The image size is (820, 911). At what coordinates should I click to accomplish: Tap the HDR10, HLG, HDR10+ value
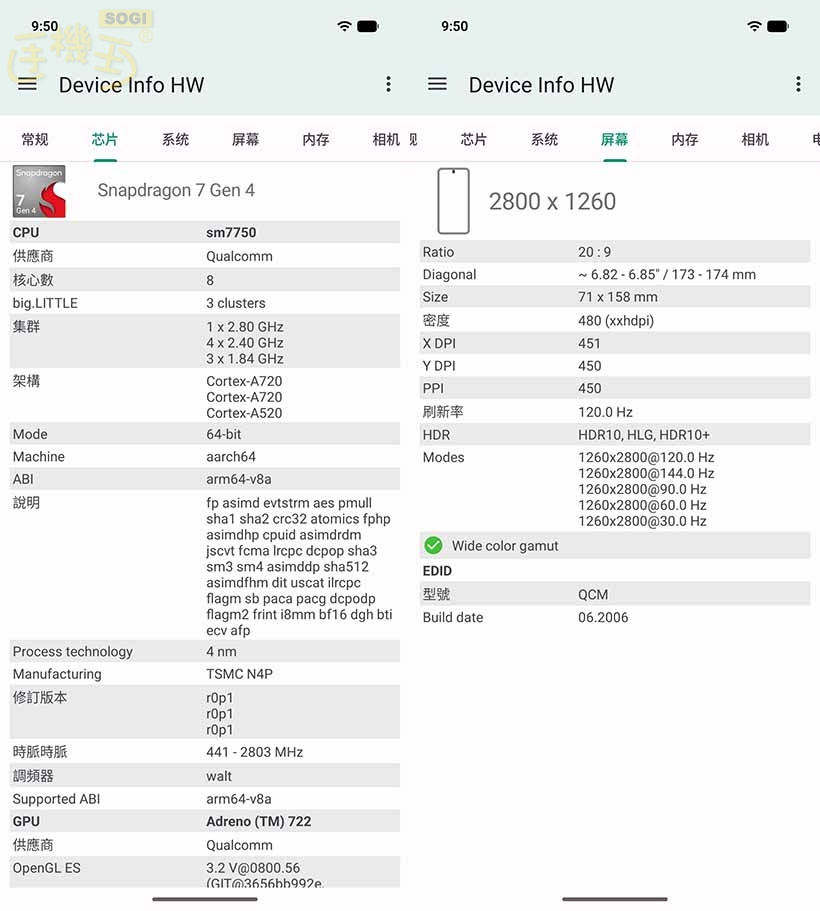click(x=643, y=435)
